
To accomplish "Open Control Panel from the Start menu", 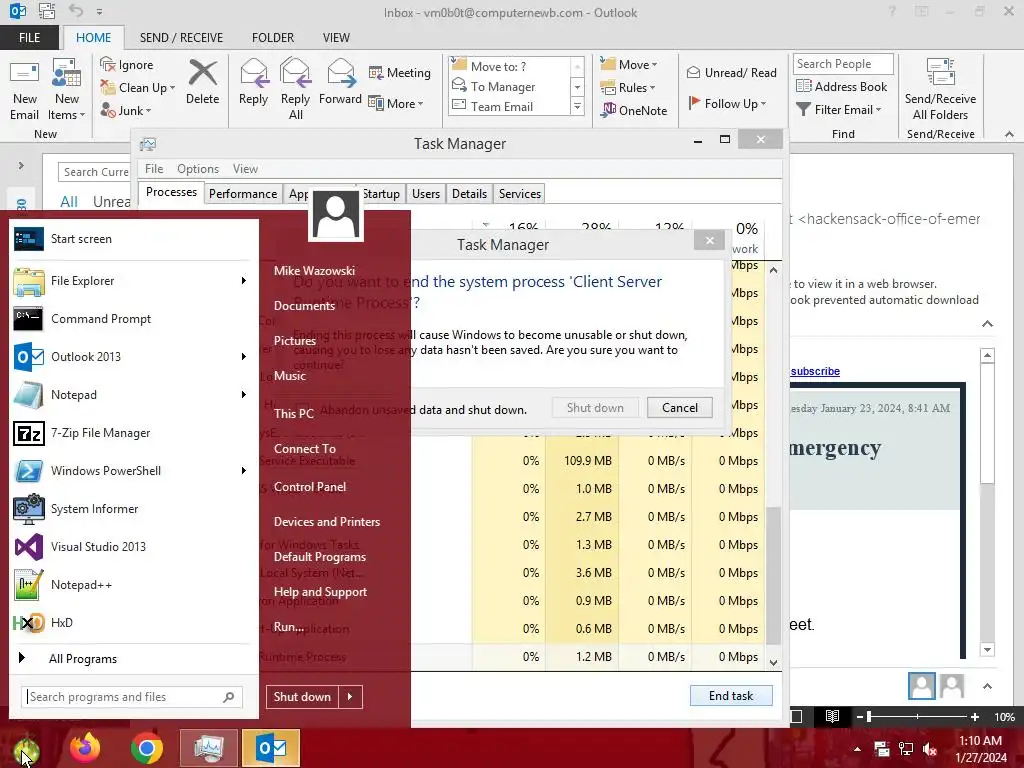I will point(310,487).
